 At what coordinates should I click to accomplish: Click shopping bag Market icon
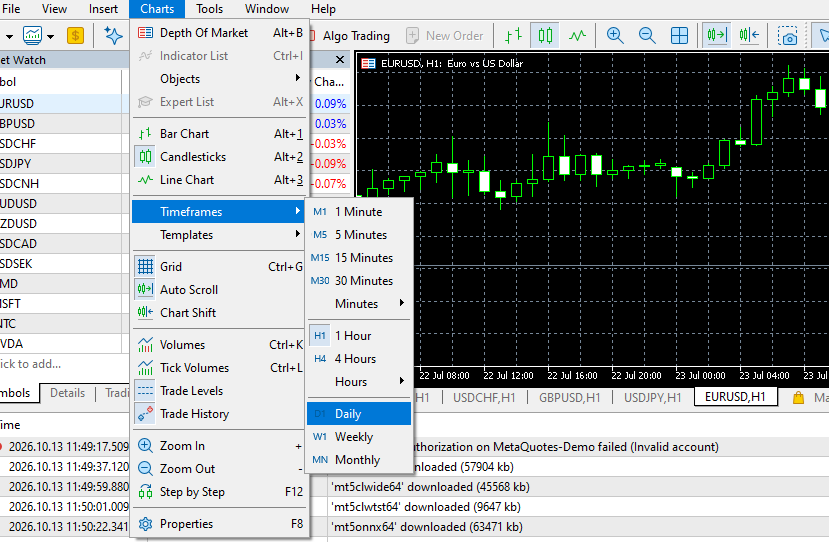pos(798,398)
